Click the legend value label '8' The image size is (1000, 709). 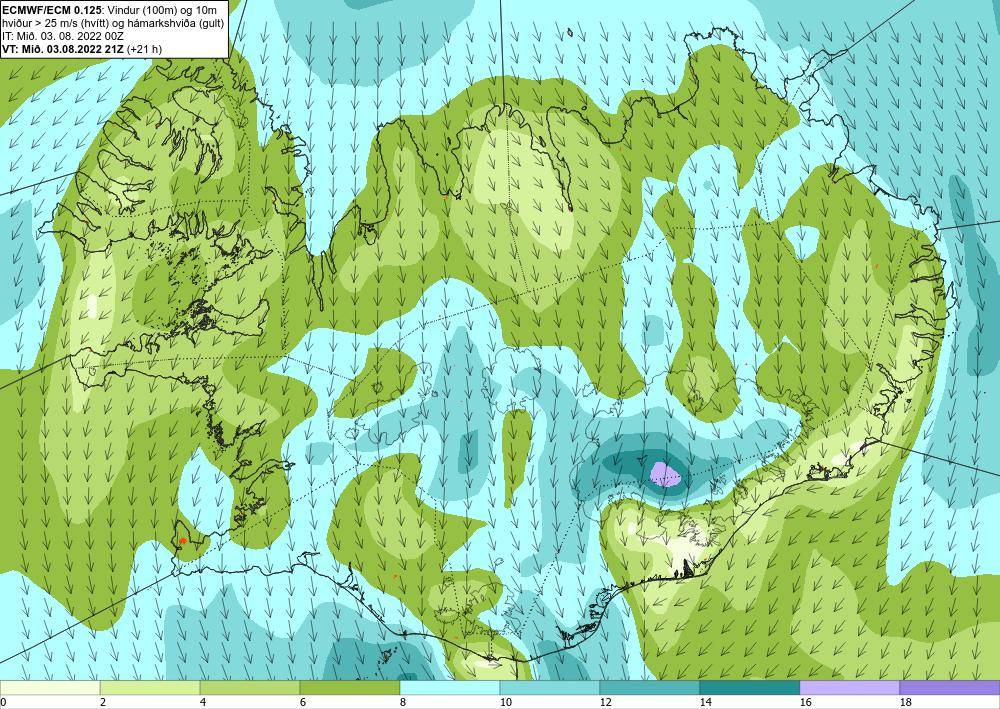pyautogui.click(x=402, y=703)
